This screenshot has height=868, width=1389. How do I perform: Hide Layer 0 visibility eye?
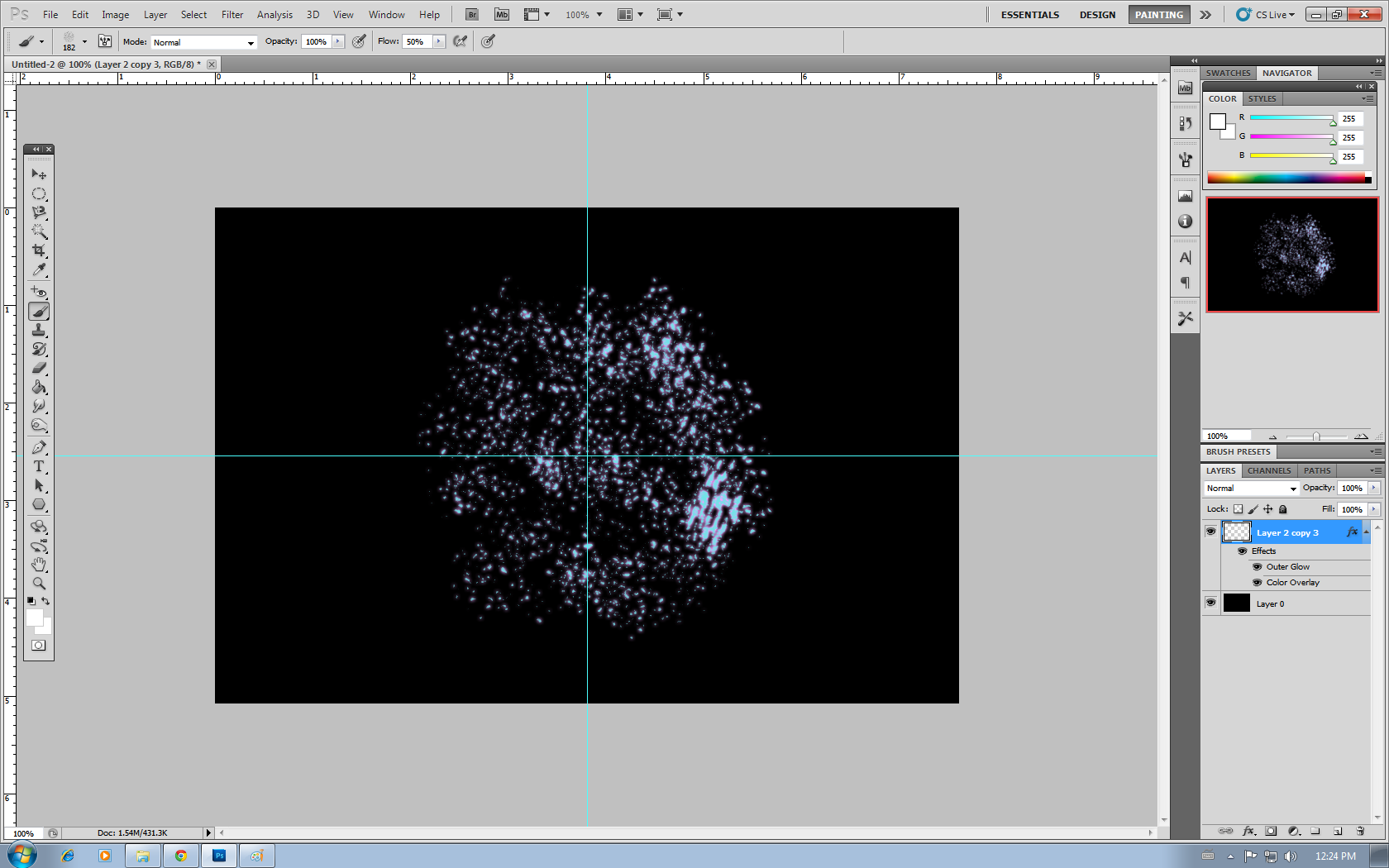[x=1210, y=603]
